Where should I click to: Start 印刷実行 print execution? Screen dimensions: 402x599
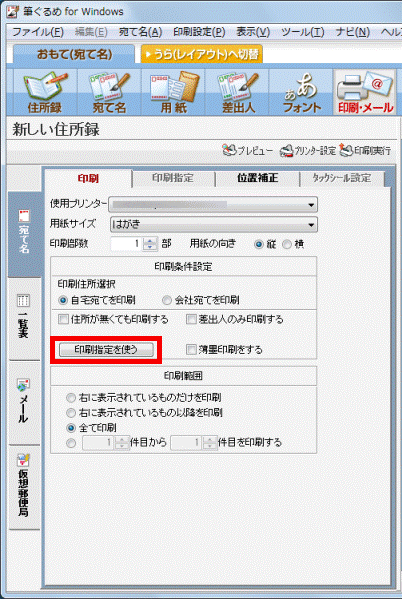click(365, 151)
